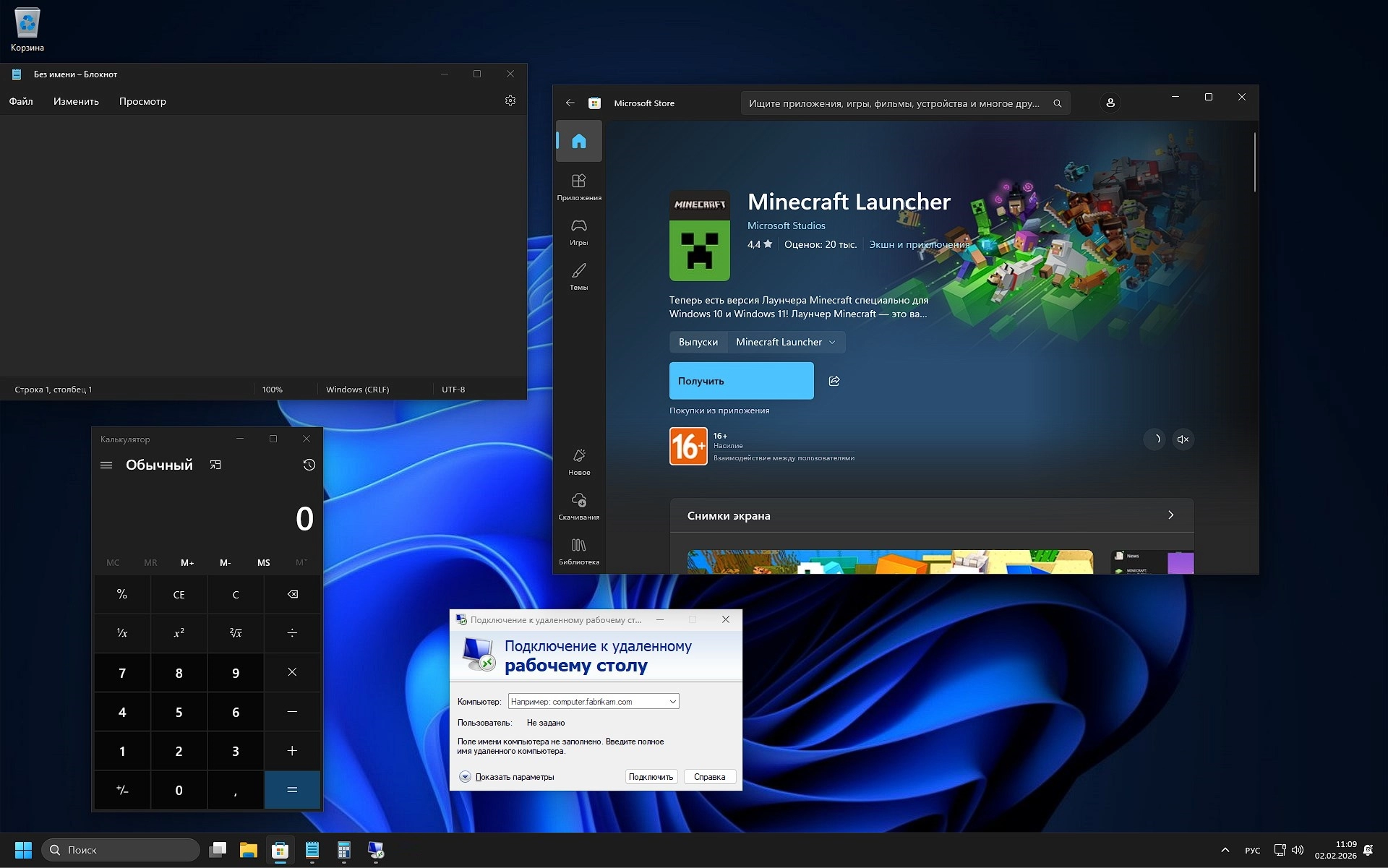Mute the Minecraft trailer audio

click(x=1183, y=439)
